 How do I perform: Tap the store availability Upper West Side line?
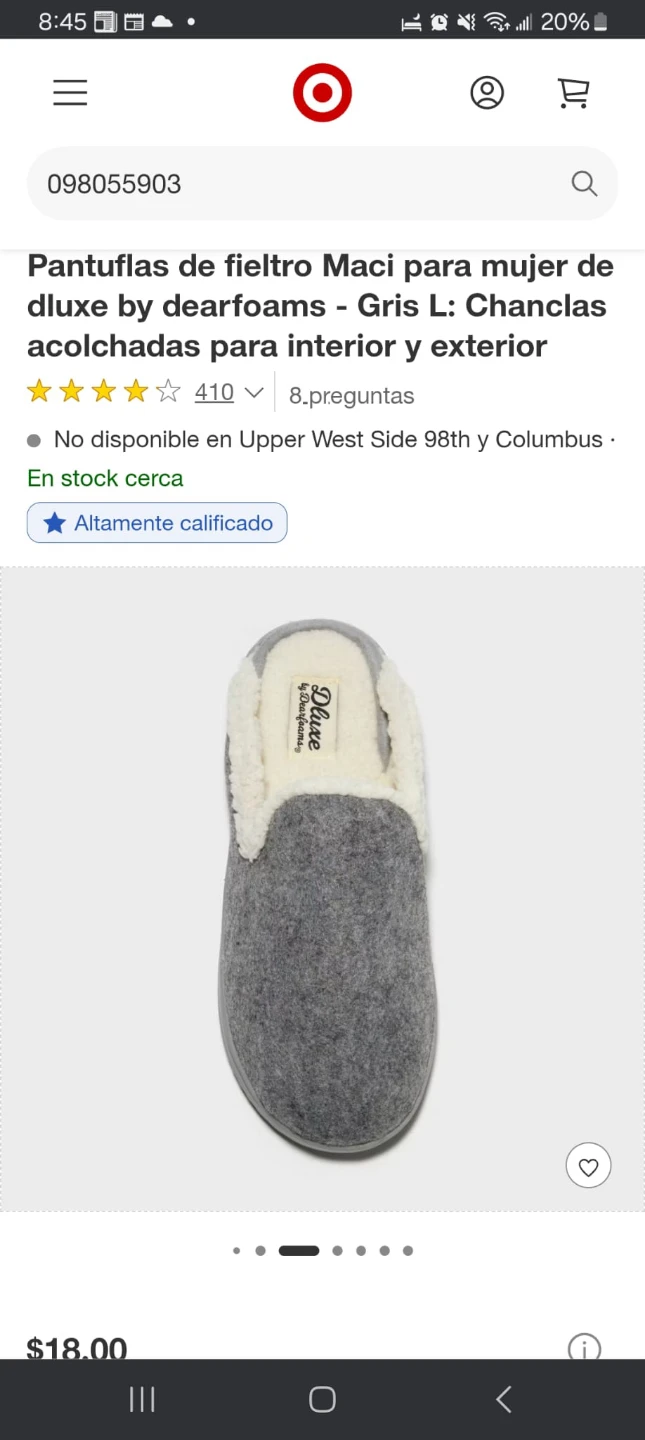[x=322, y=440]
